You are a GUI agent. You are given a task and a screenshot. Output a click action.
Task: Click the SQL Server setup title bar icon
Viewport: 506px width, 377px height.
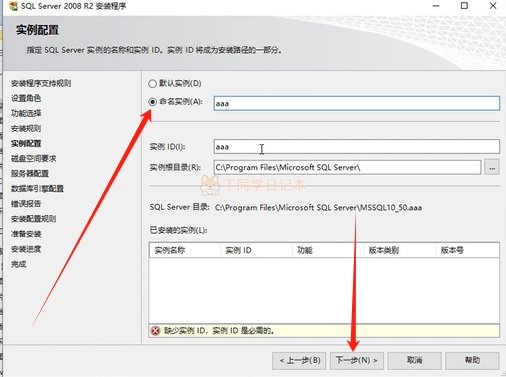pos(13,6)
